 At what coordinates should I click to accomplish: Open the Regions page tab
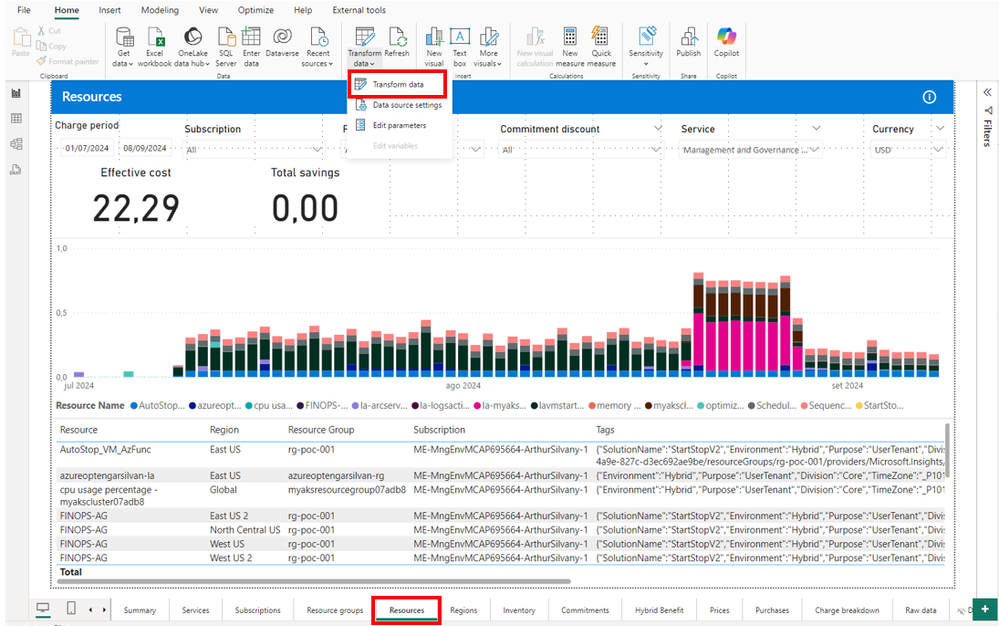(x=463, y=610)
